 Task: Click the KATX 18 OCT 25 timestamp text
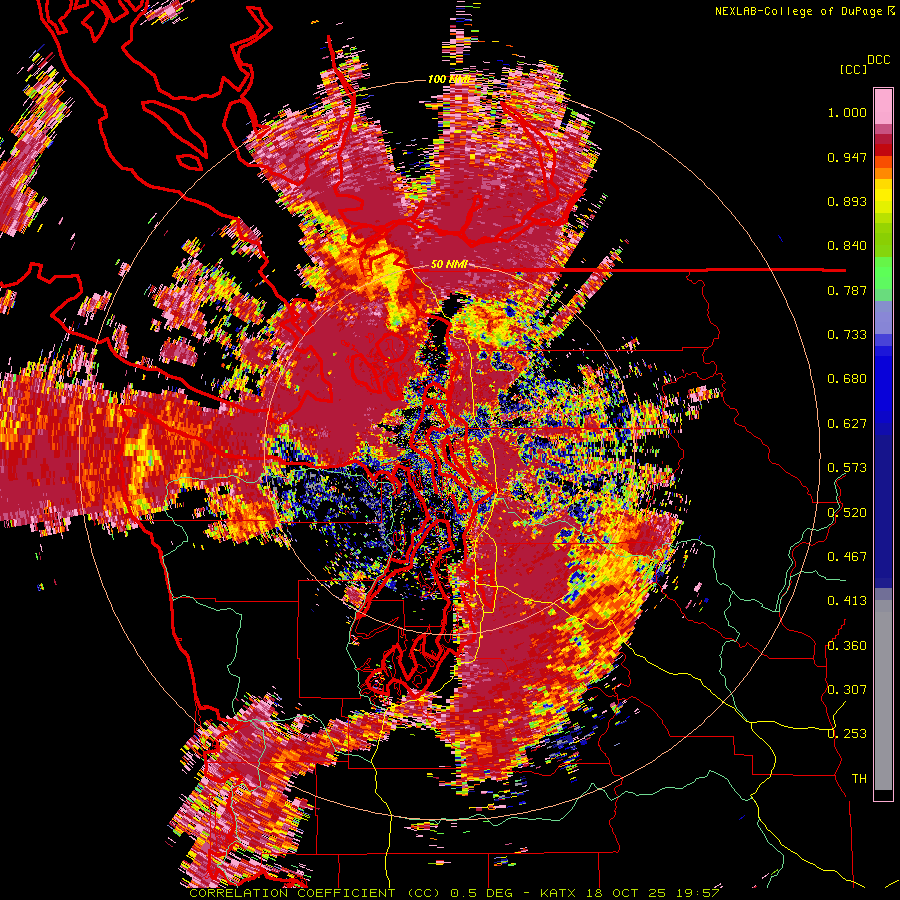[x=630, y=893]
